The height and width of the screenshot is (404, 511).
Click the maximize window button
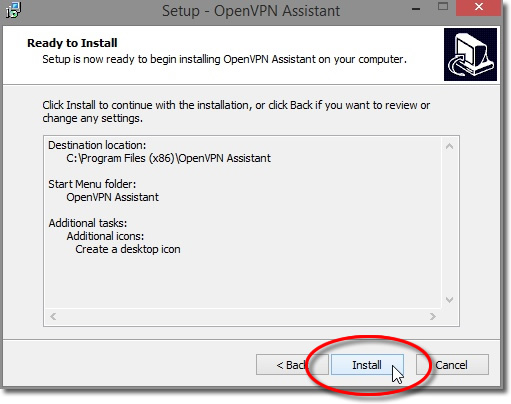click(x=443, y=7)
